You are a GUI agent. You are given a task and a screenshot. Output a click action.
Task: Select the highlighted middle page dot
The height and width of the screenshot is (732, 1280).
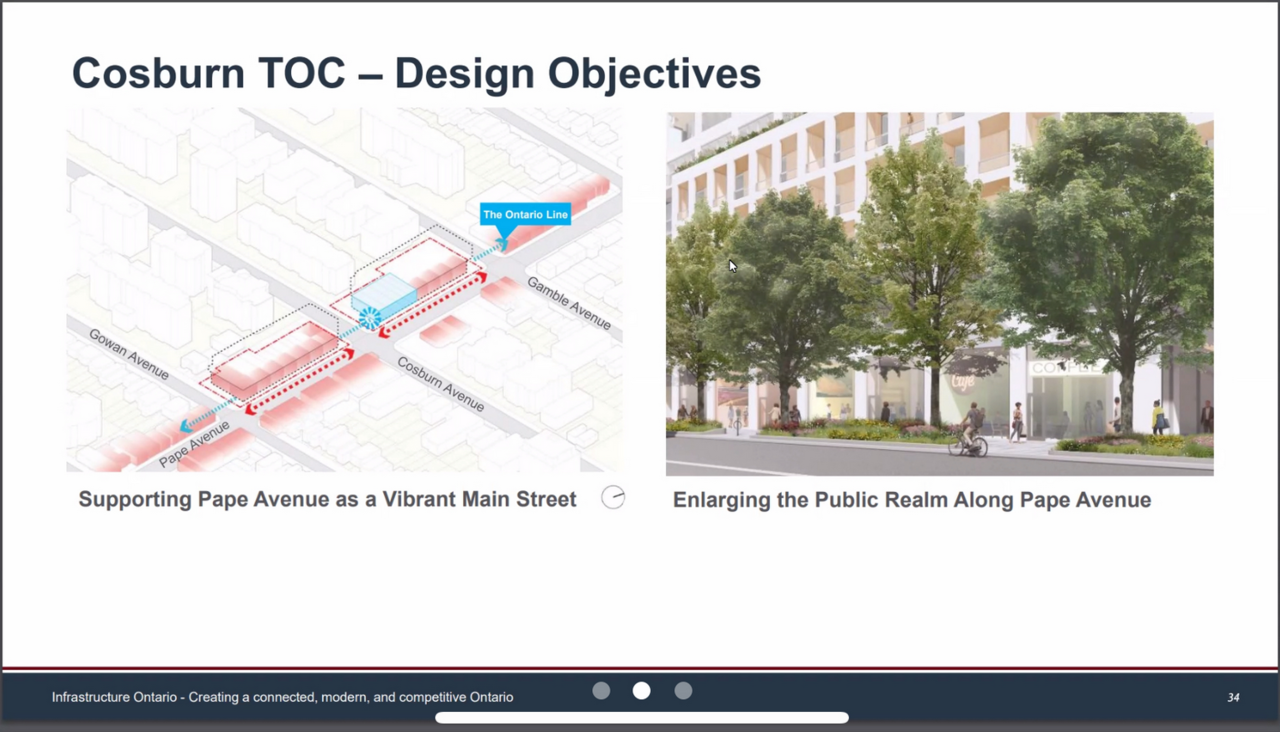coord(642,691)
